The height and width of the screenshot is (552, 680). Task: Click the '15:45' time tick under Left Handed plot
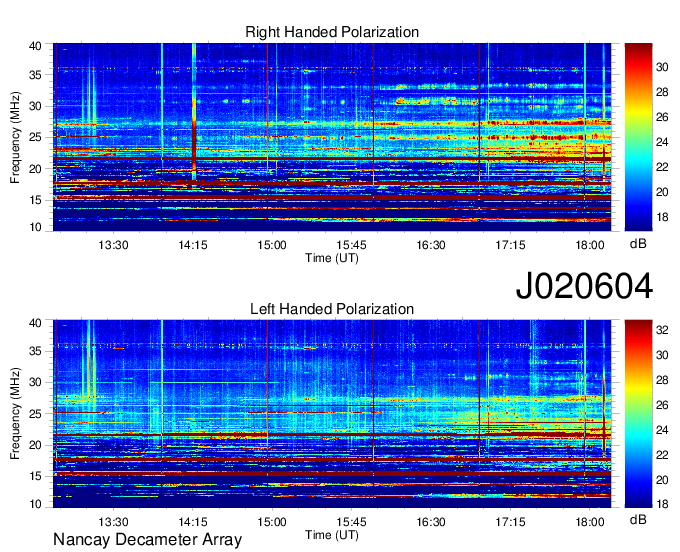click(x=351, y=522)
